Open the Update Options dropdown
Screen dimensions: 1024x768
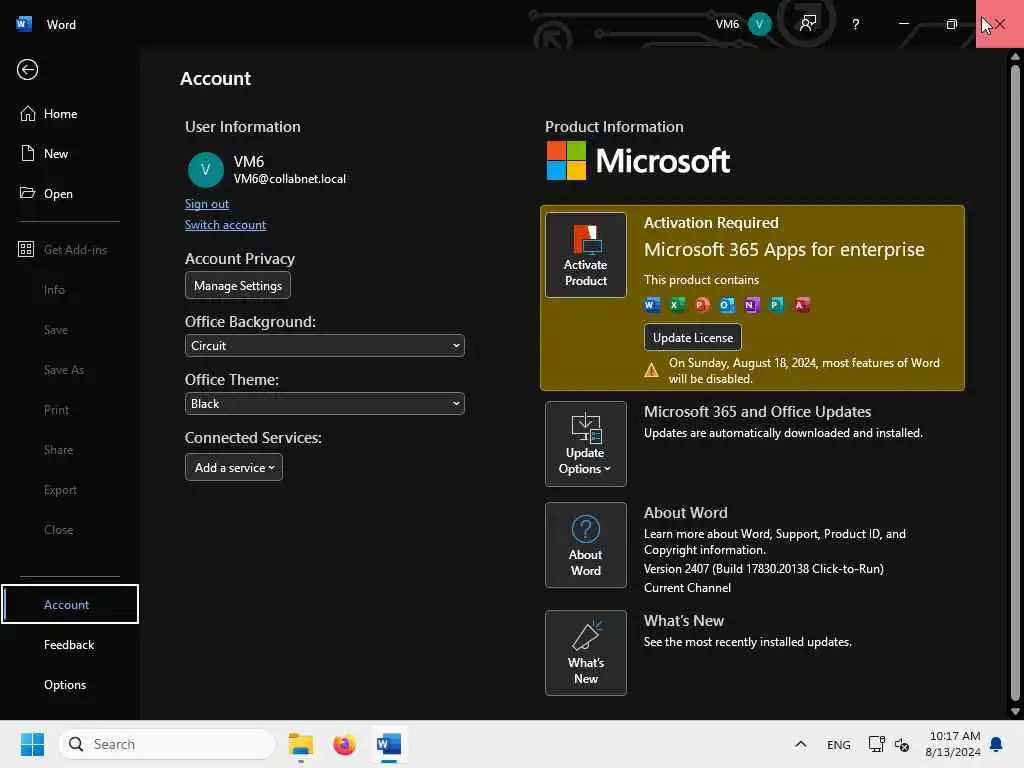click(586, 444)
